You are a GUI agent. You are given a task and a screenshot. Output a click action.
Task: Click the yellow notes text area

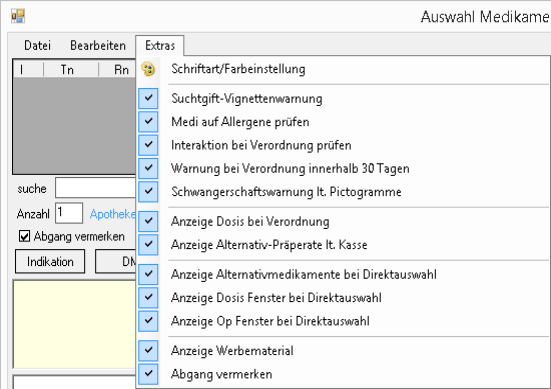click(74, 324)
